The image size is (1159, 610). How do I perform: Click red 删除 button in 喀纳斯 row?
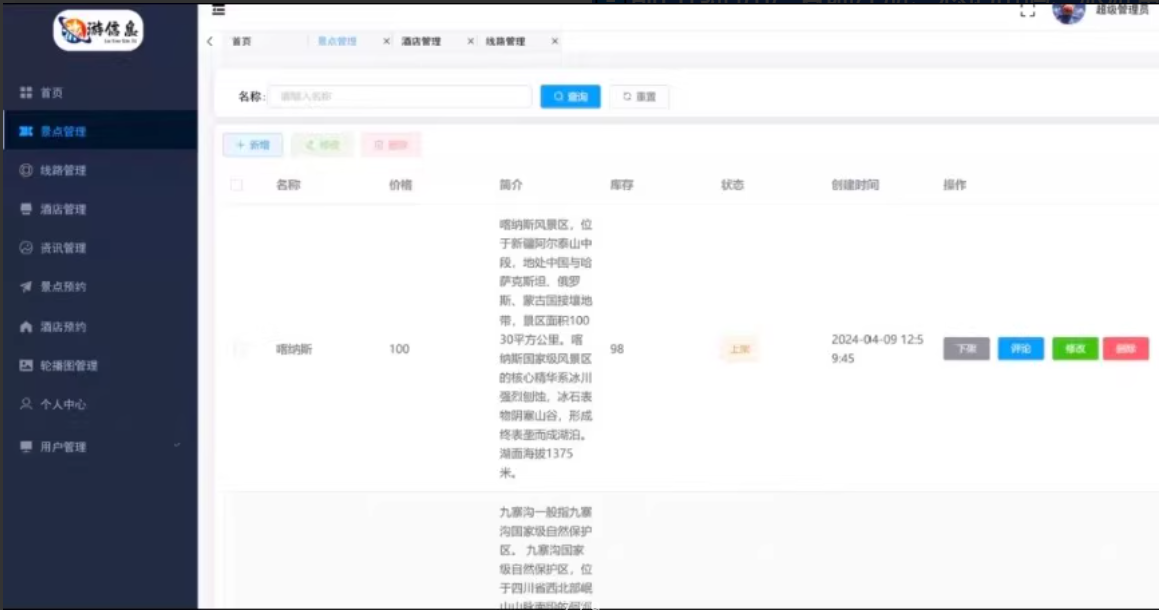pos(1126,349)
